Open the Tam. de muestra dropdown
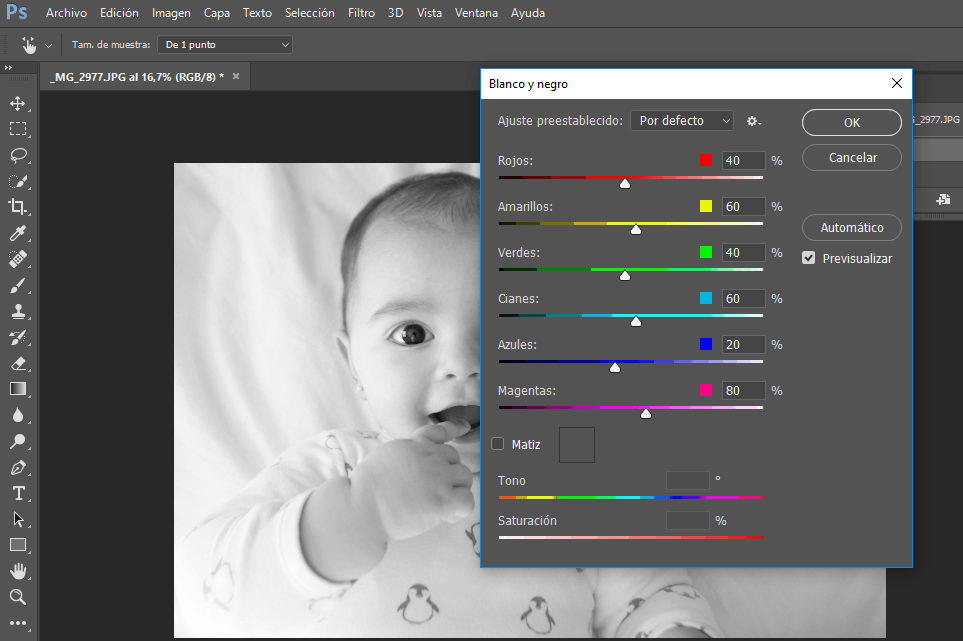Viewport: 963px width, 641px height. tap(225, 44)
